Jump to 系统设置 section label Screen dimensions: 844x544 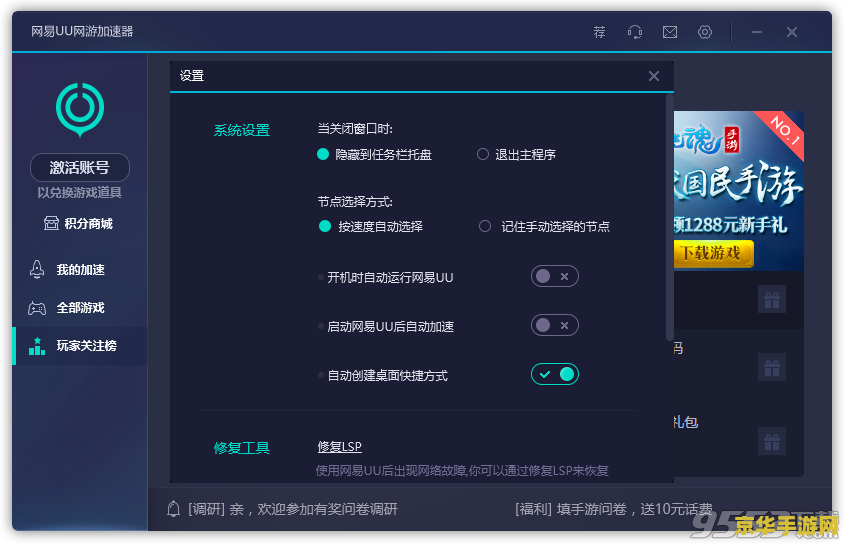pos(242,130)
